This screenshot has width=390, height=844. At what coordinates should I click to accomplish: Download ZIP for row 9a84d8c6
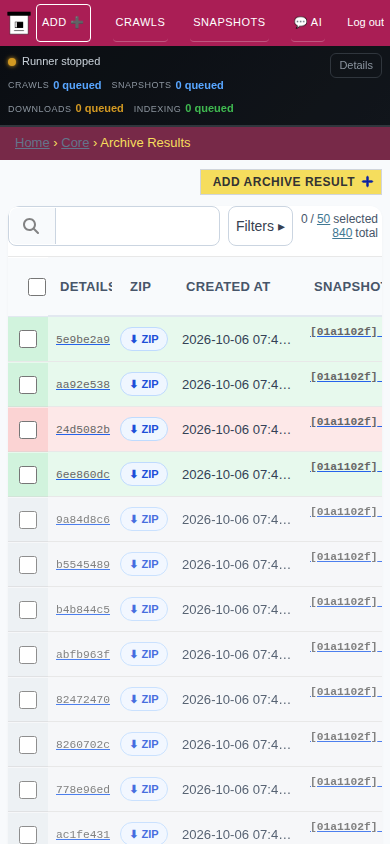[x=144, y=519]
